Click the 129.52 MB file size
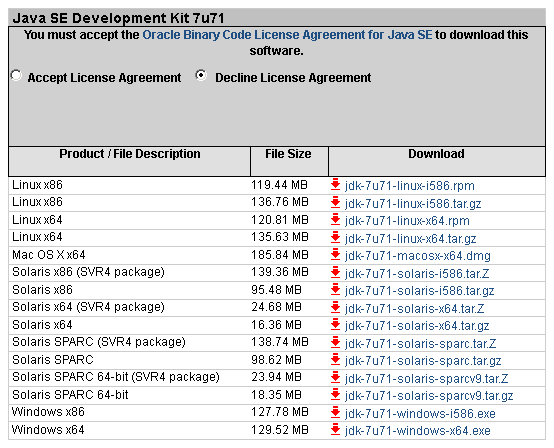554x448 pixels. [x=280, y=430]
